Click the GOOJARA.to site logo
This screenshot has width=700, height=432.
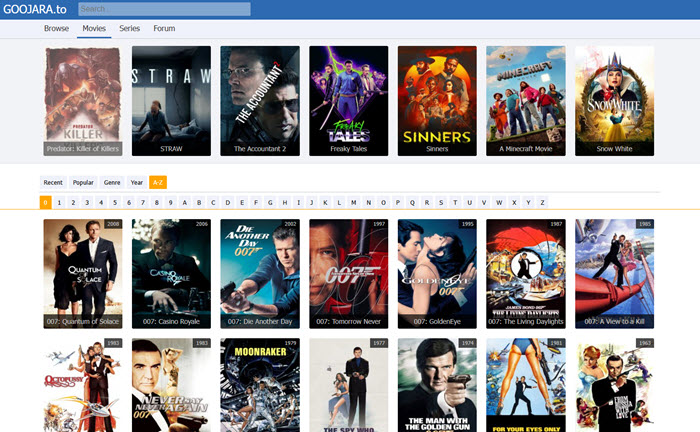pyautogui.click(x=35, y=9)
